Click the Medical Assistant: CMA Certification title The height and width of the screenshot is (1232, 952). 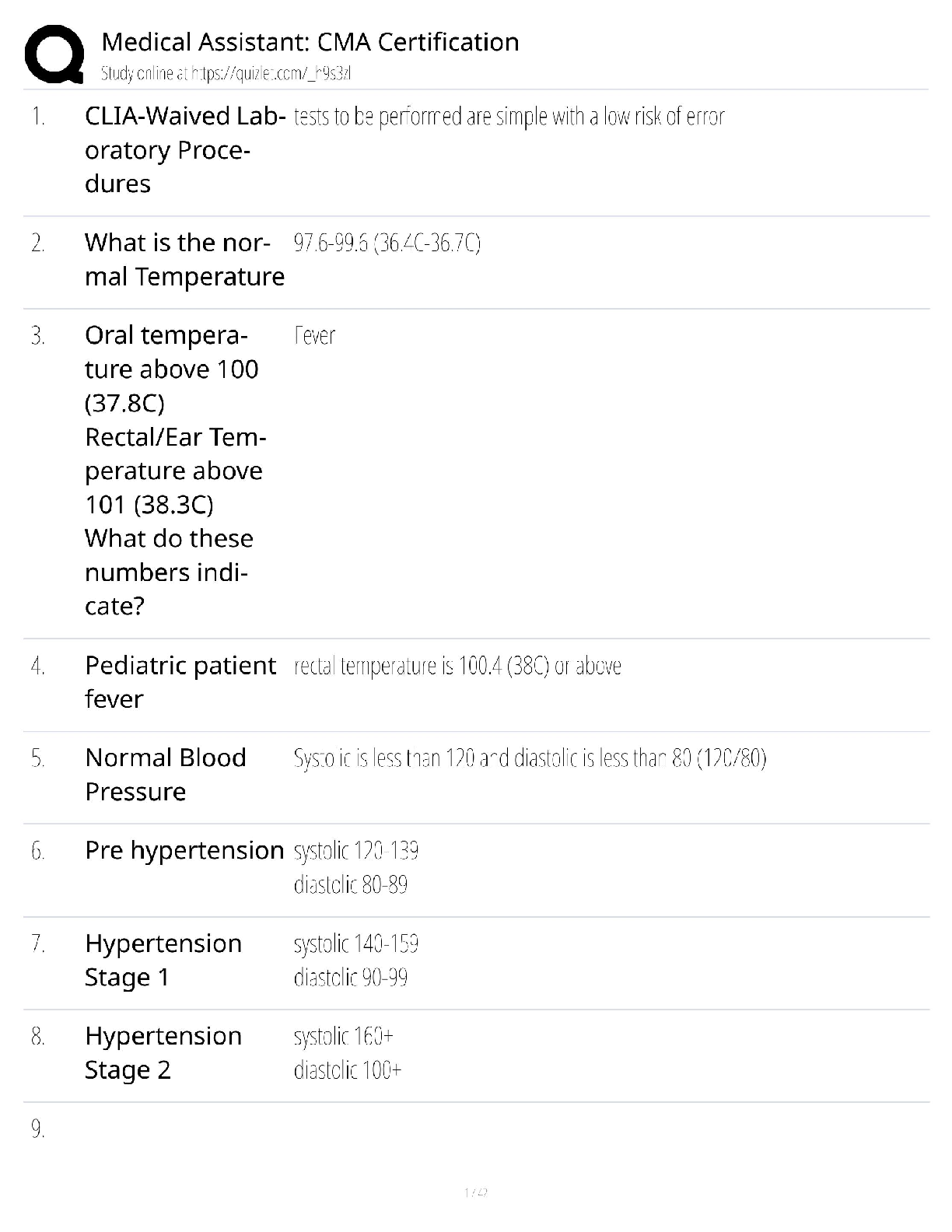pos(310,42)
